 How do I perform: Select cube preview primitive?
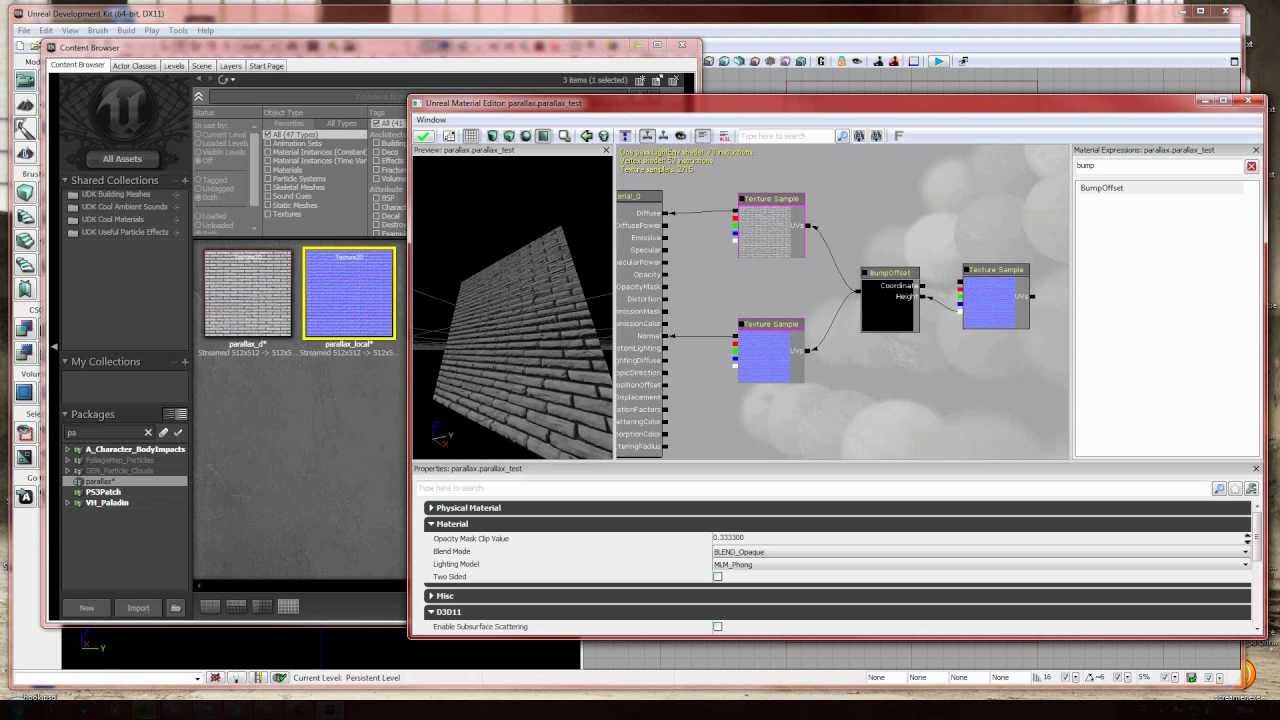[509, 136]
